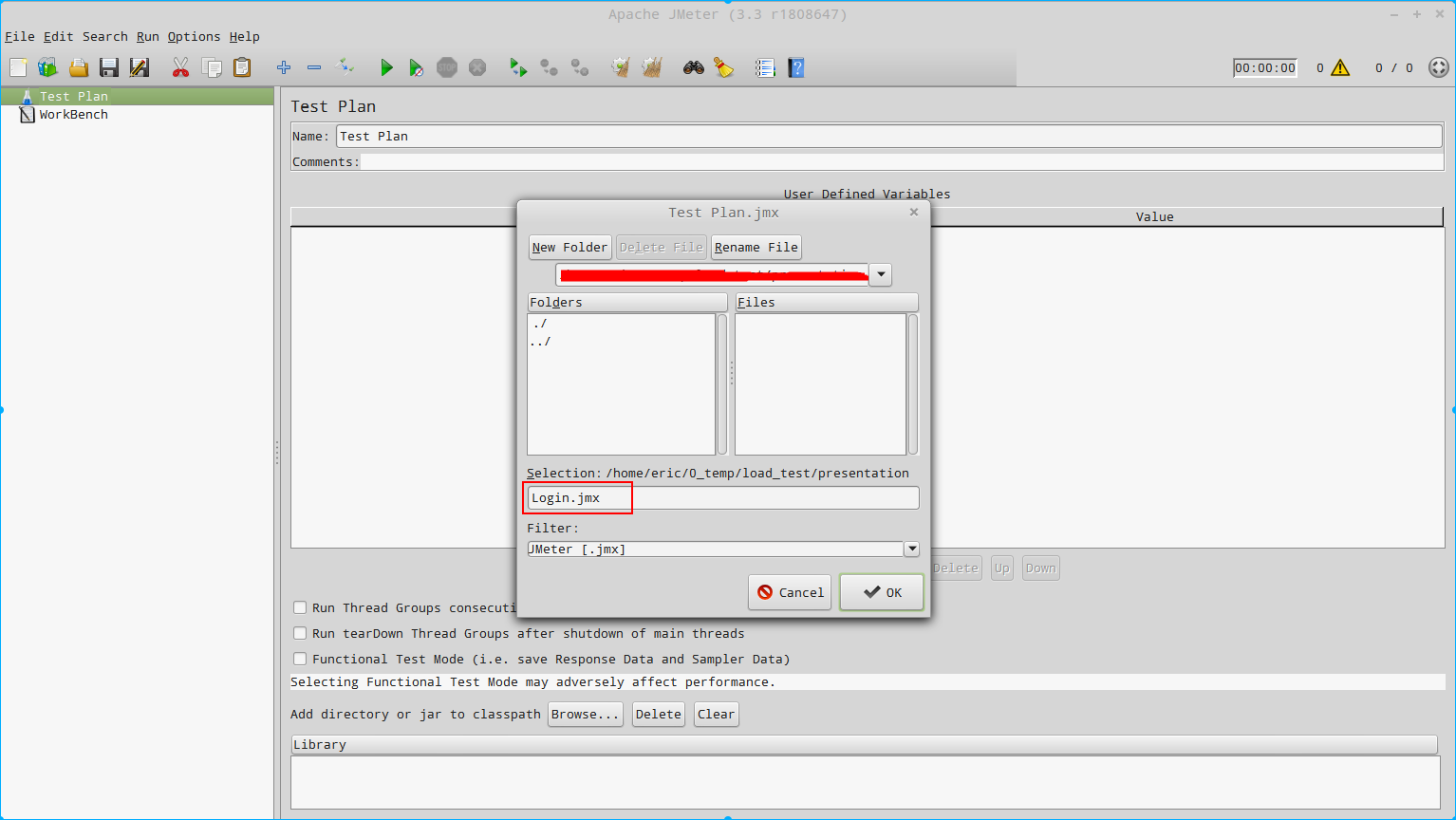
Task: Select the ./ folder entry
Action: [x=540, y=323]
